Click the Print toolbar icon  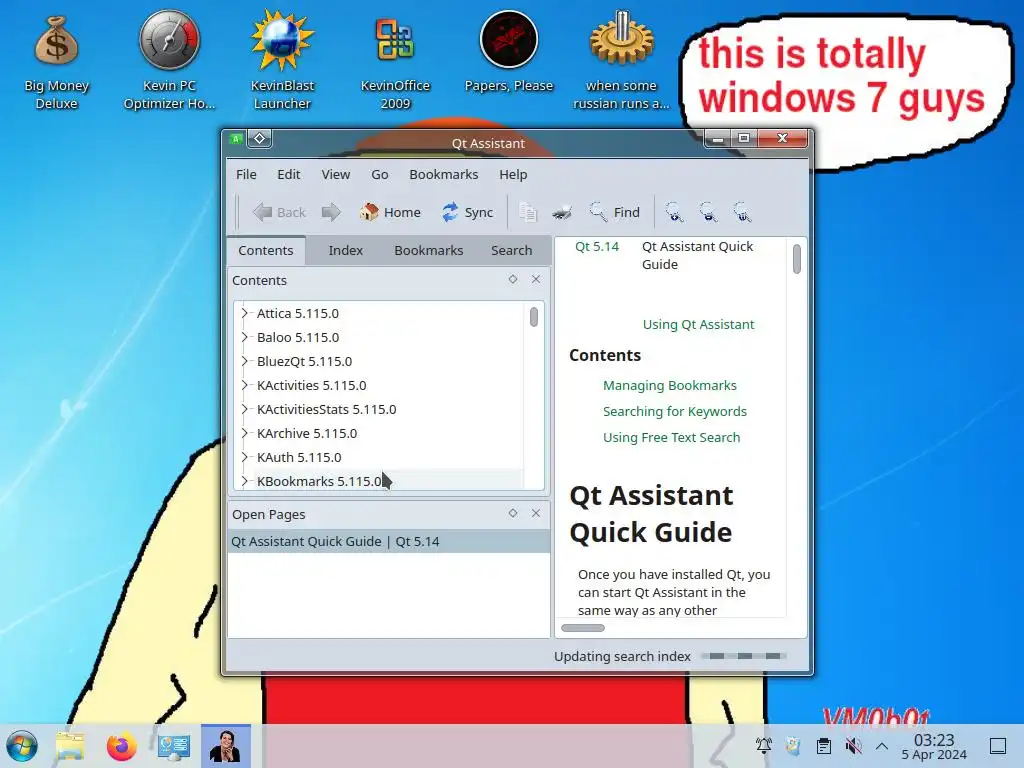562,212
